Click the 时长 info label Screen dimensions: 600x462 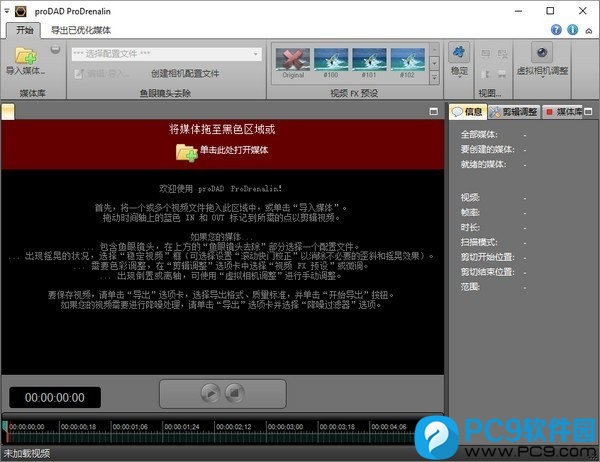(470, 227)
